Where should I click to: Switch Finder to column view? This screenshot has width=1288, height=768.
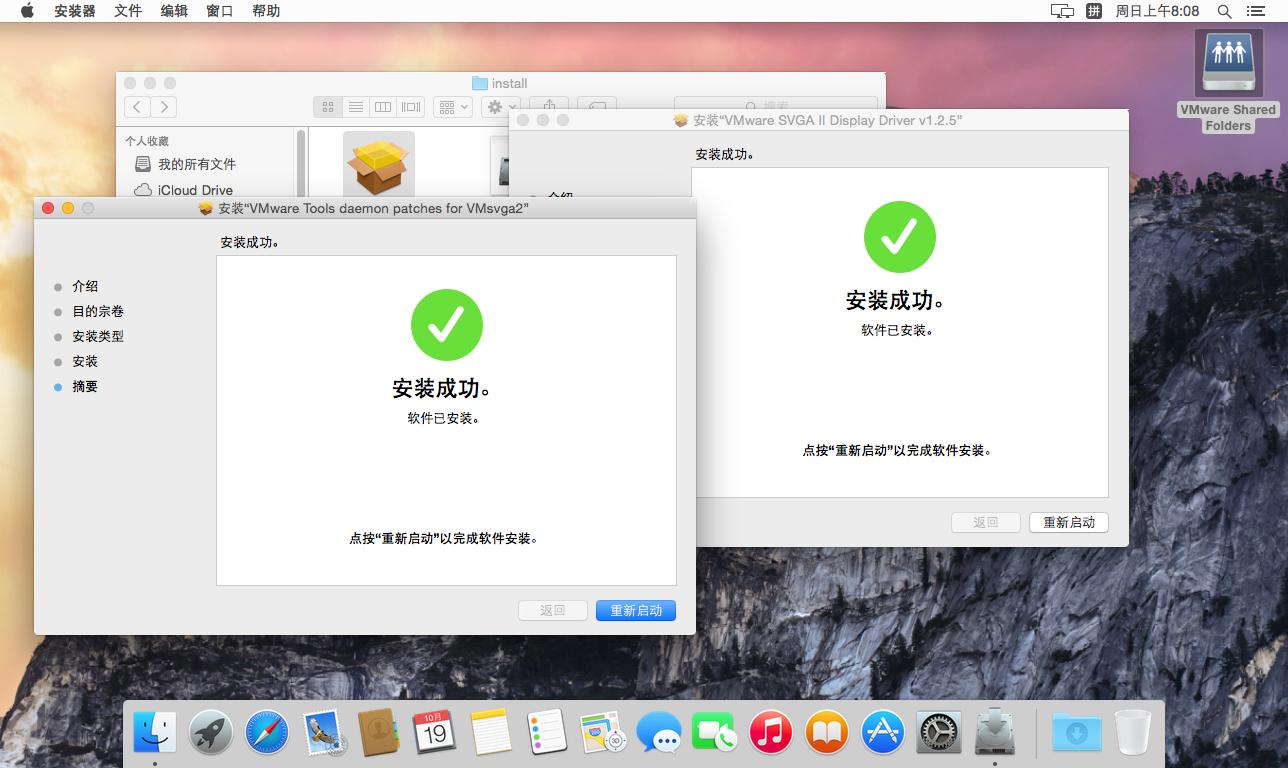[382, 107]
